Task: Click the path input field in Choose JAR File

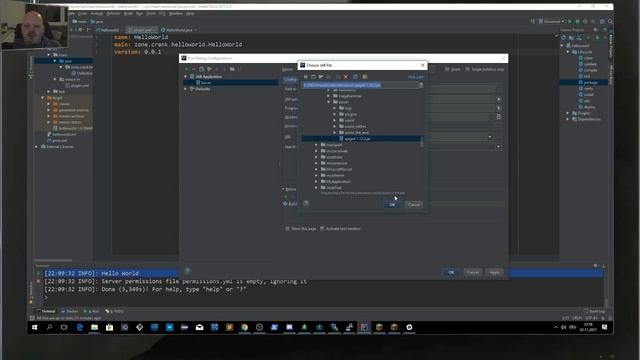Action: 360,85
